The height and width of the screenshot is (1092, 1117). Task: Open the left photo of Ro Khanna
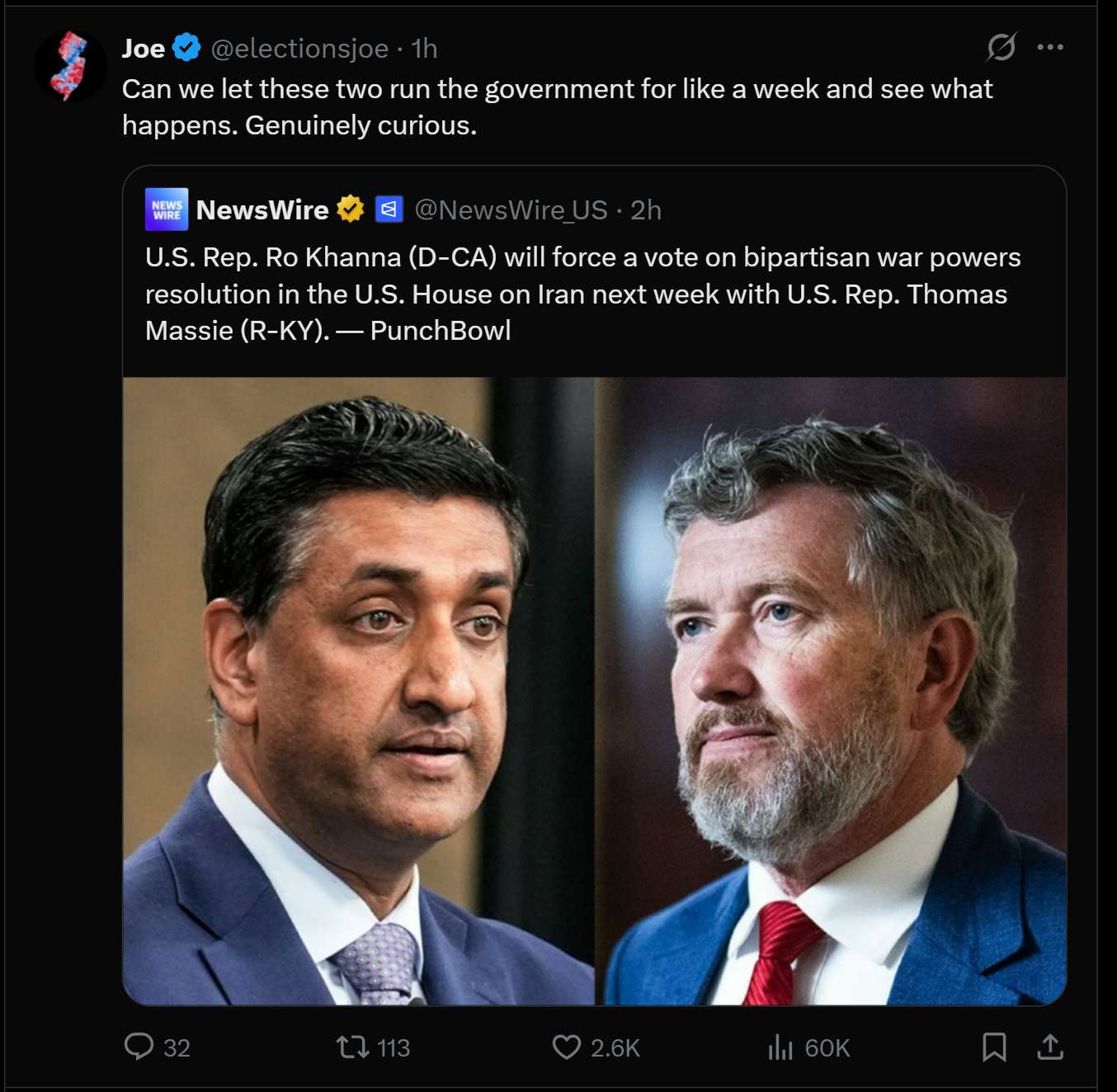358,691
